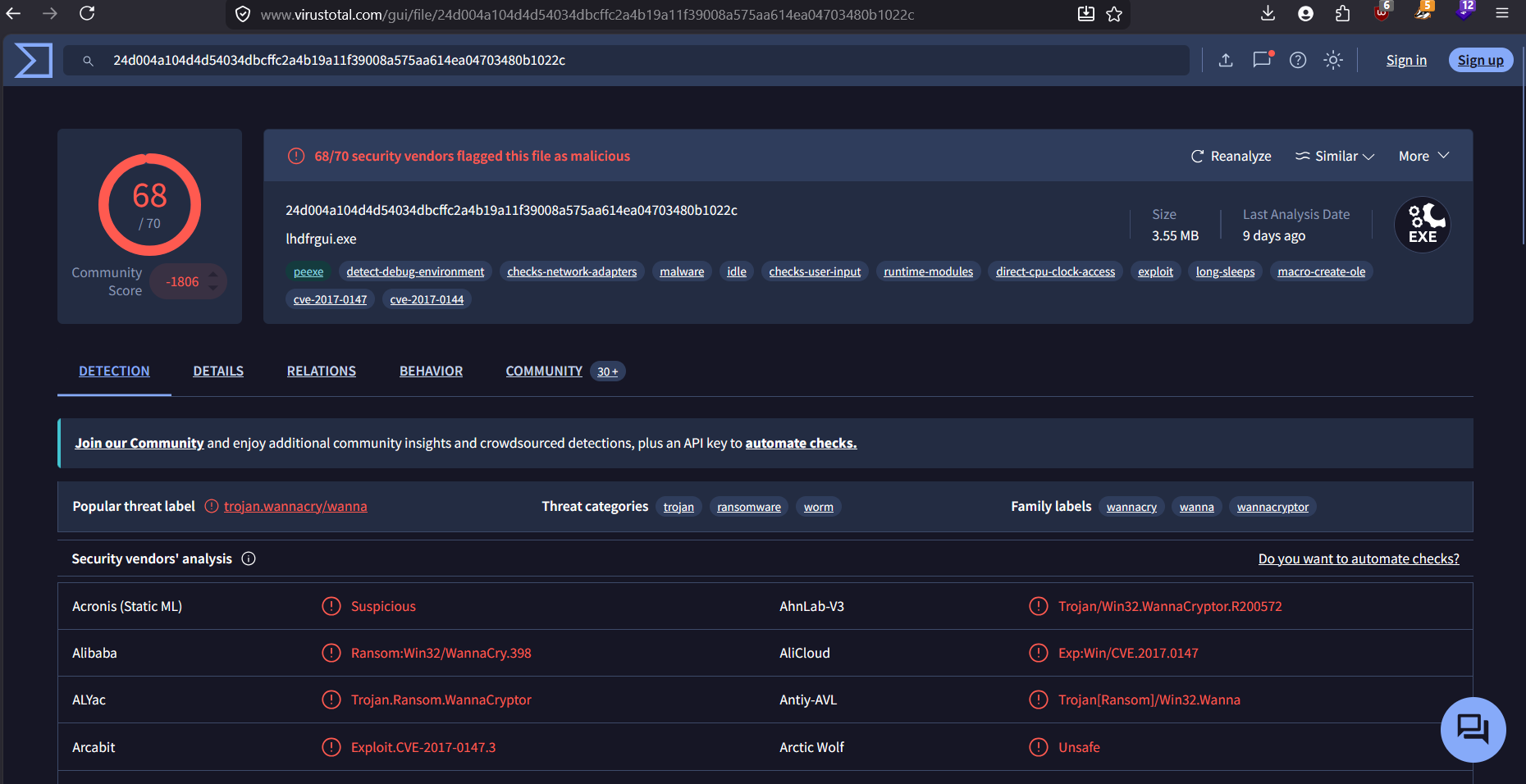Click browser back arrow
Image resolution: width=1526 pixels, height=784 pixels.
14,13
